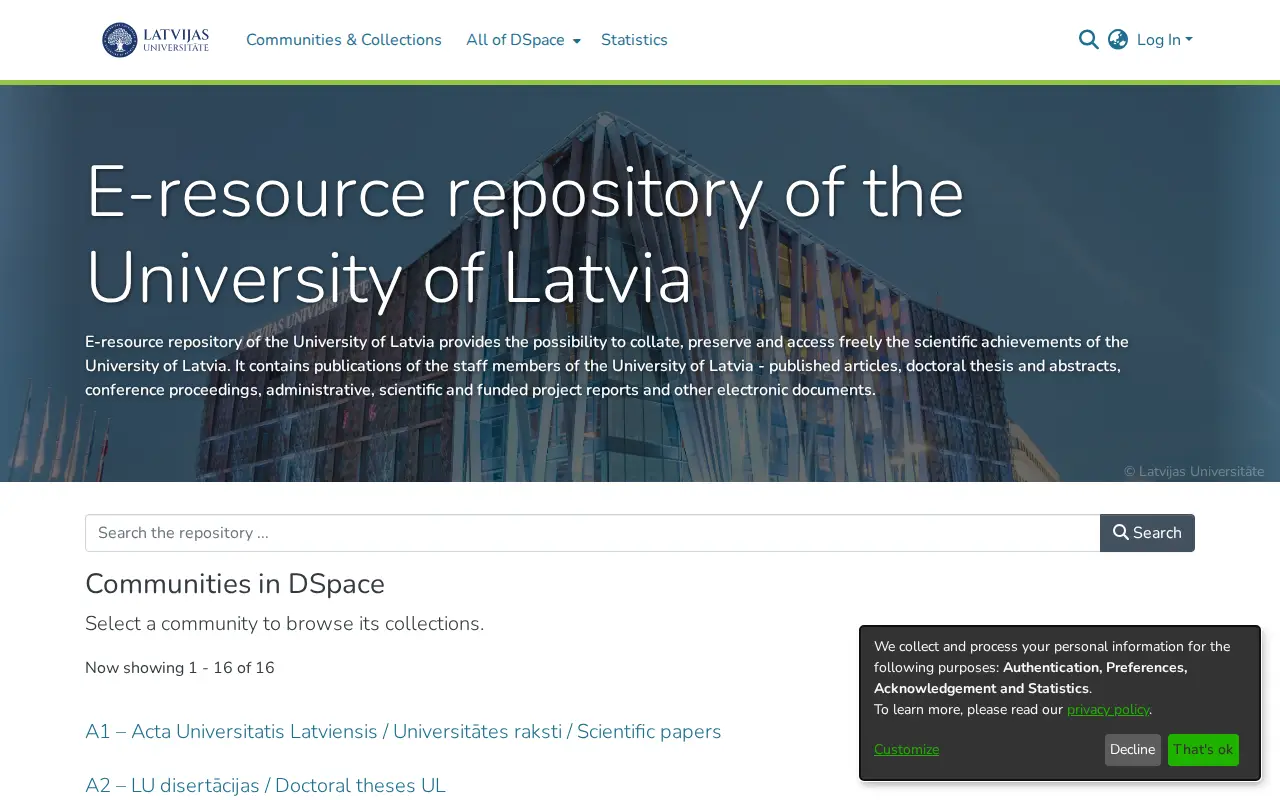Click the Now showing 1 - 16 of 16 text
This screenshot has height=800, width=1280.
coord(180,668)
